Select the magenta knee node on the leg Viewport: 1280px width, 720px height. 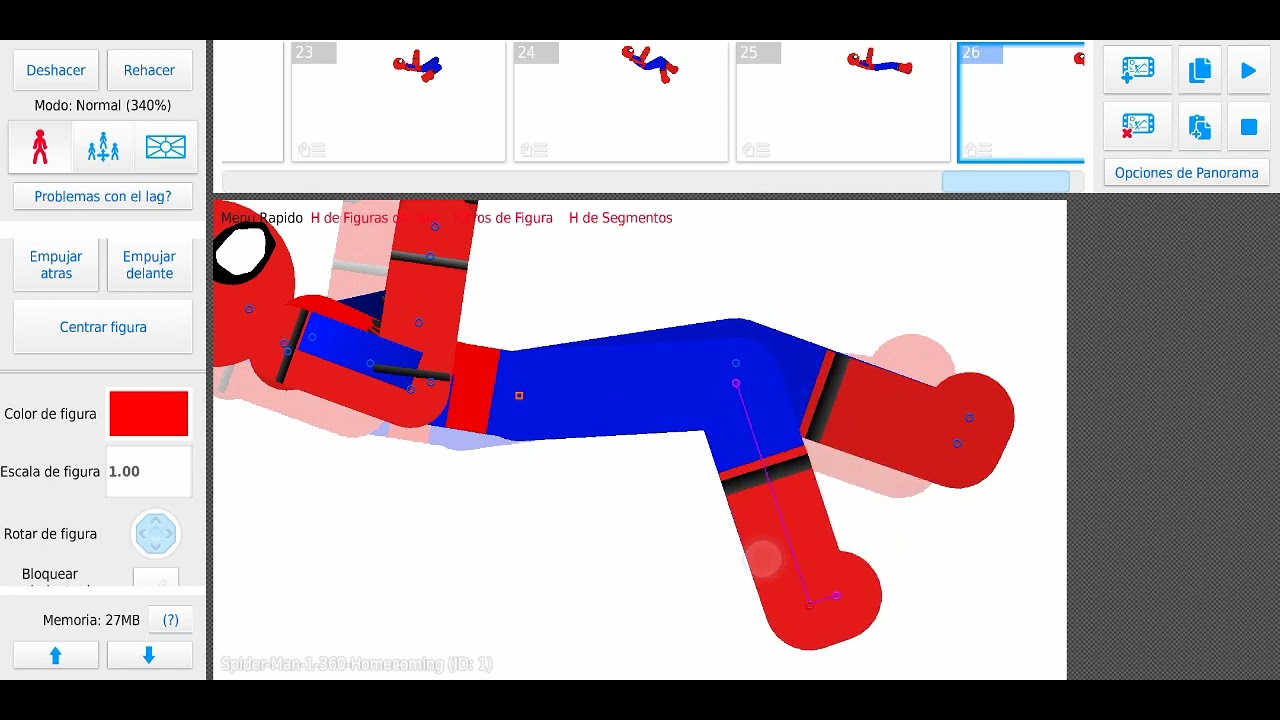[x=736, y=383]
